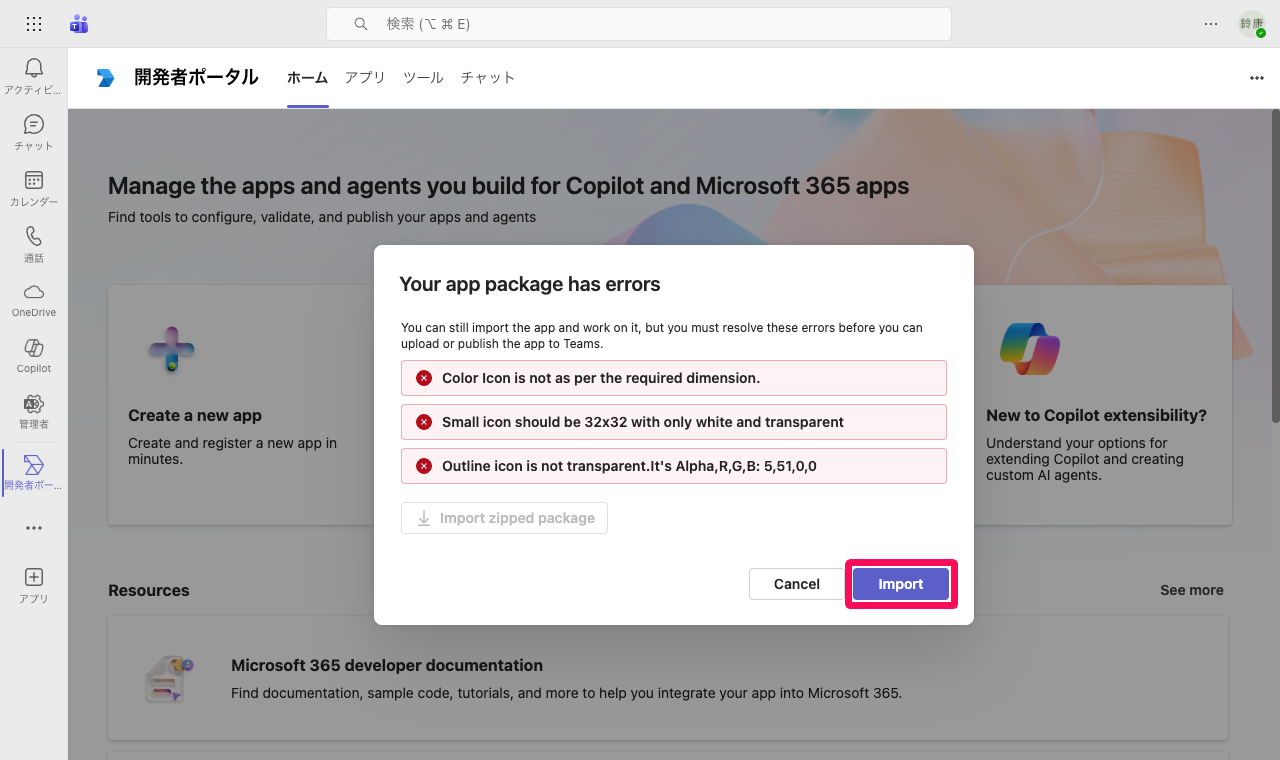Click the Outline icon error icon

point(424,466)
